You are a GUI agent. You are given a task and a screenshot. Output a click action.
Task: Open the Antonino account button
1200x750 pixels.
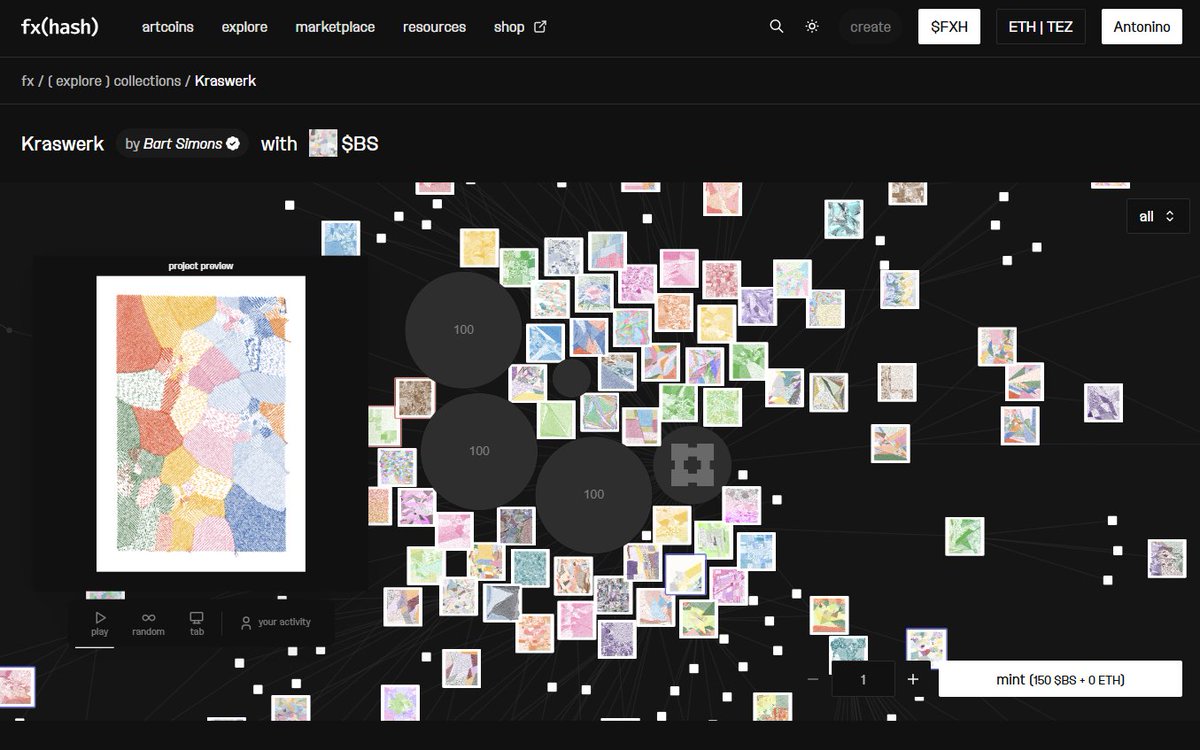1141,27
